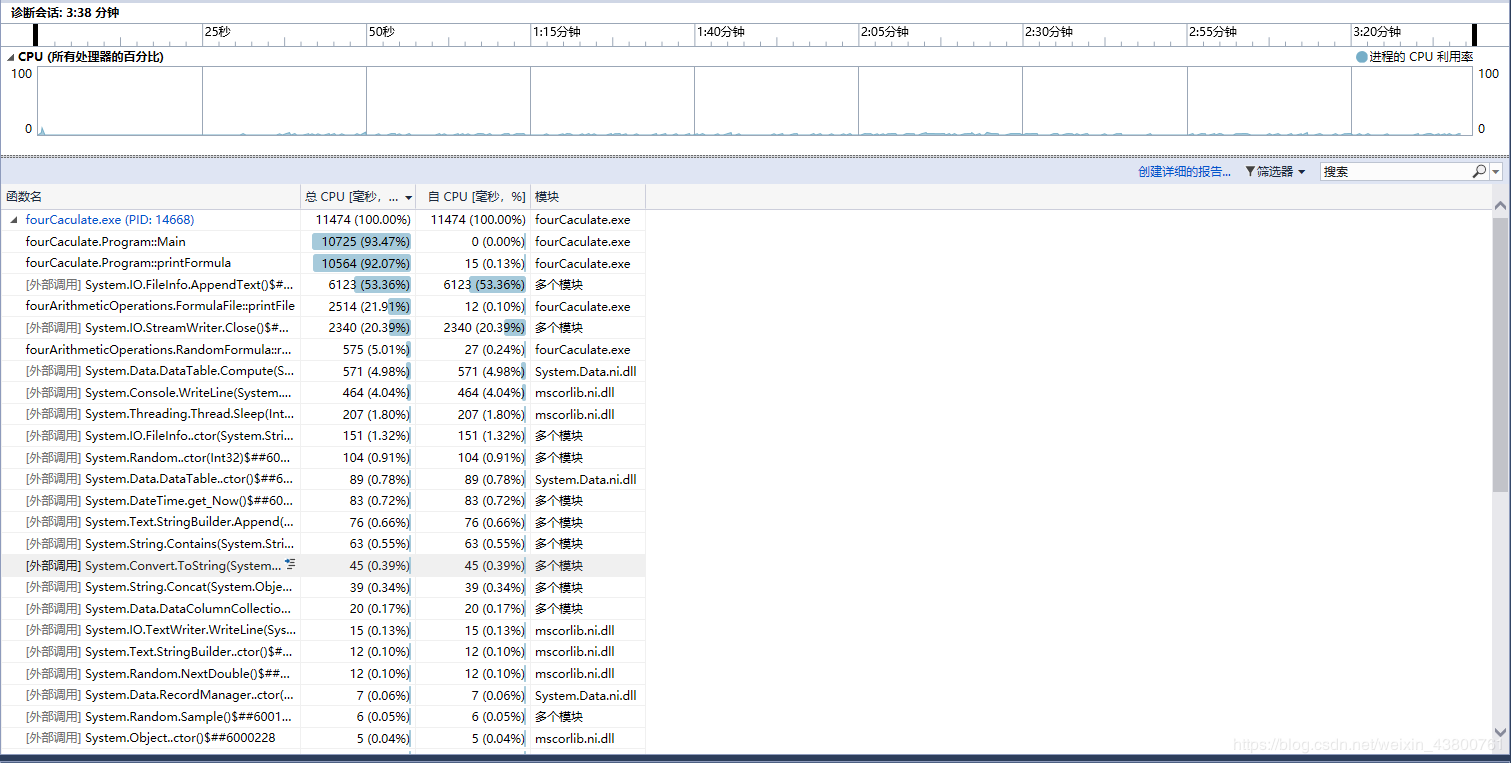Click the function list scrollbar up arrow
The height and width of the screenshot is (763, 1511).
(x=1500, y=206)
